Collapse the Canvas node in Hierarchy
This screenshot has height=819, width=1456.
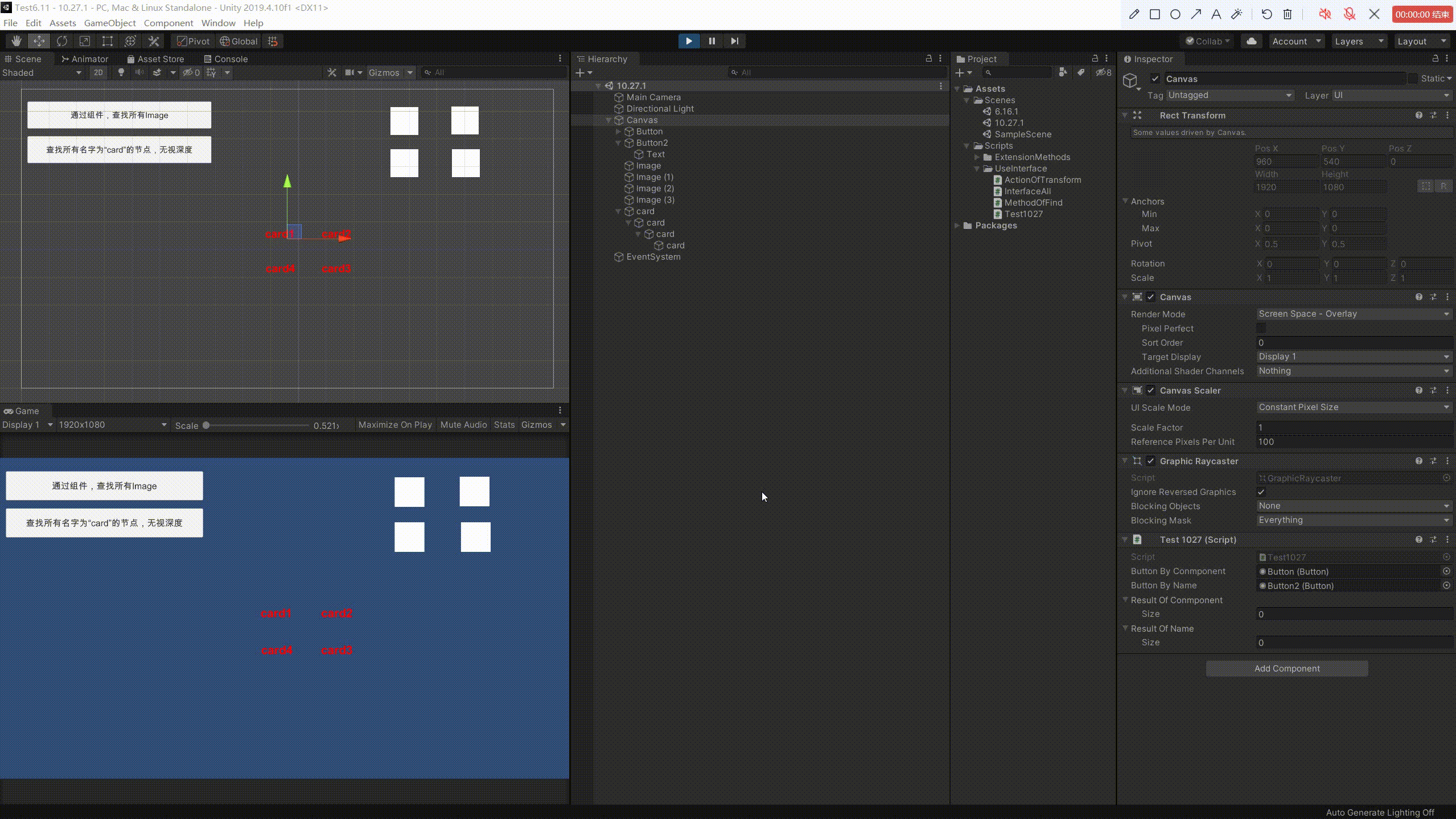[x=608, y=120]
